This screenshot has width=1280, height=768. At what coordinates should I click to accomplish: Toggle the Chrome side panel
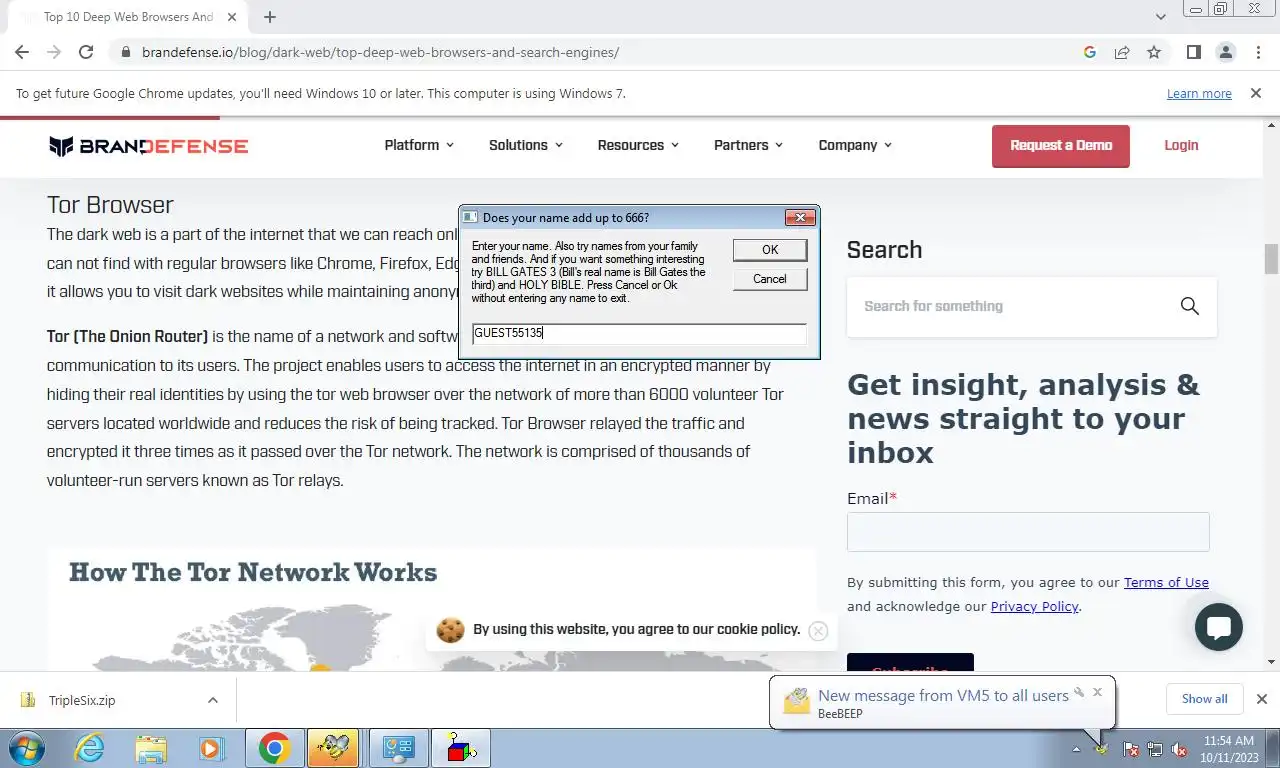(1194, 52)
